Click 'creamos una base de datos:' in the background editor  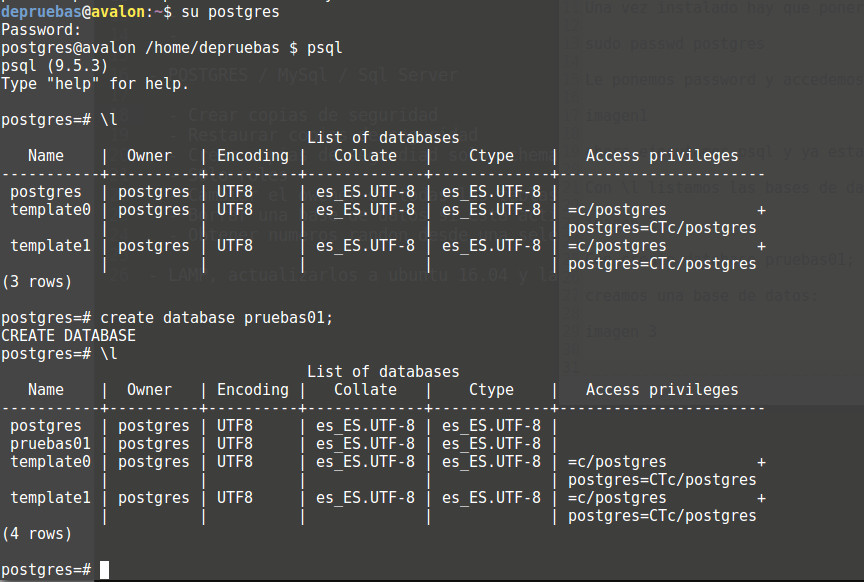click(702, 296)
